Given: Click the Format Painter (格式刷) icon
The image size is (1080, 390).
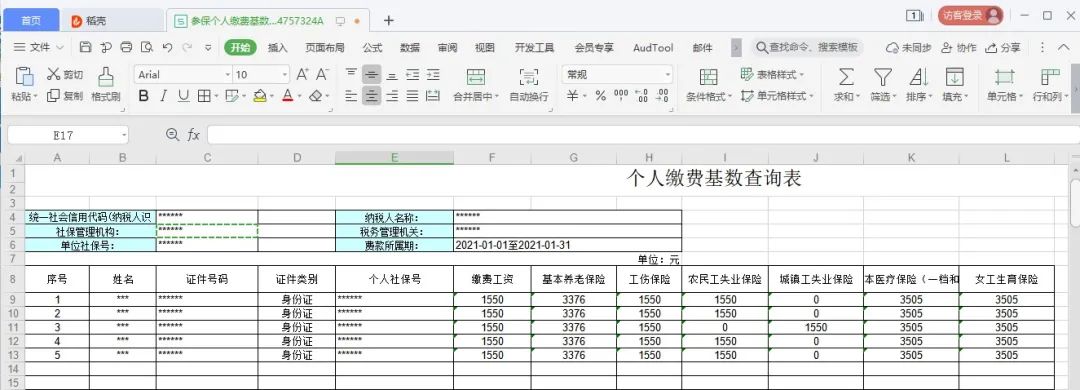Looking at the screenshot, I should click(x=105, y=76).
